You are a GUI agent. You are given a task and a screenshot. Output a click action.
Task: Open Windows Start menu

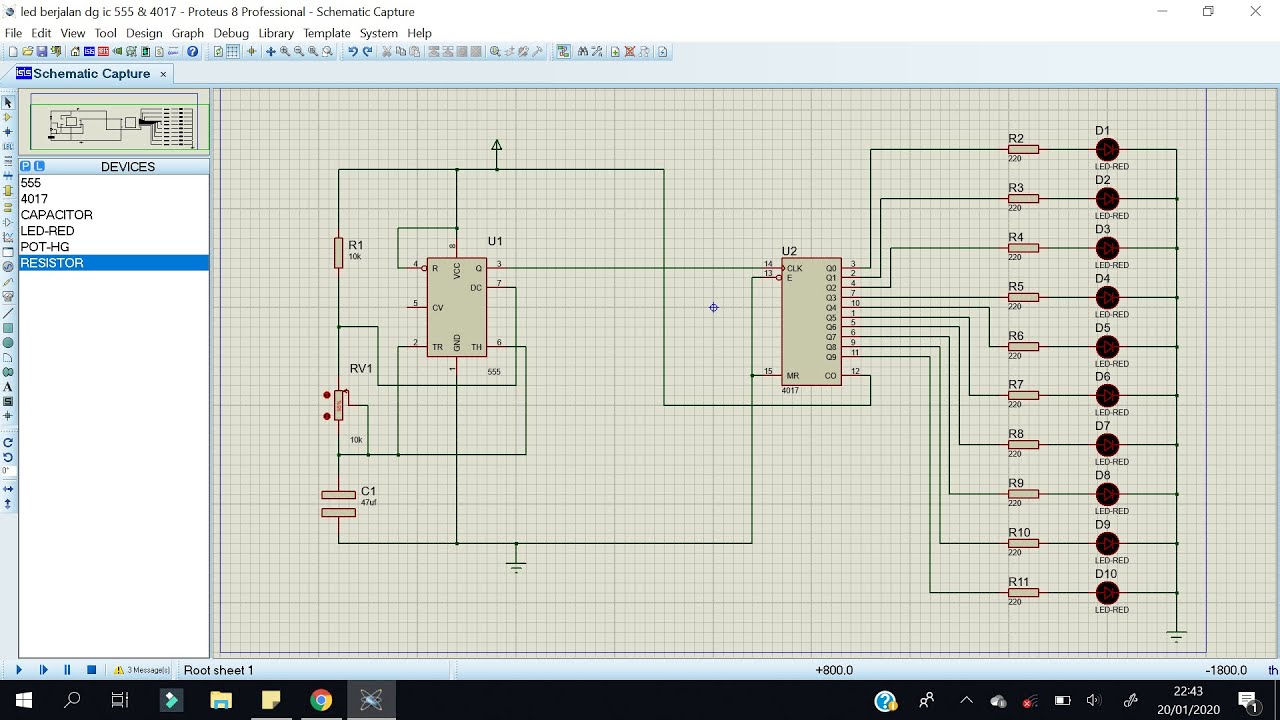pyautogui.click(x=24, y=700)
